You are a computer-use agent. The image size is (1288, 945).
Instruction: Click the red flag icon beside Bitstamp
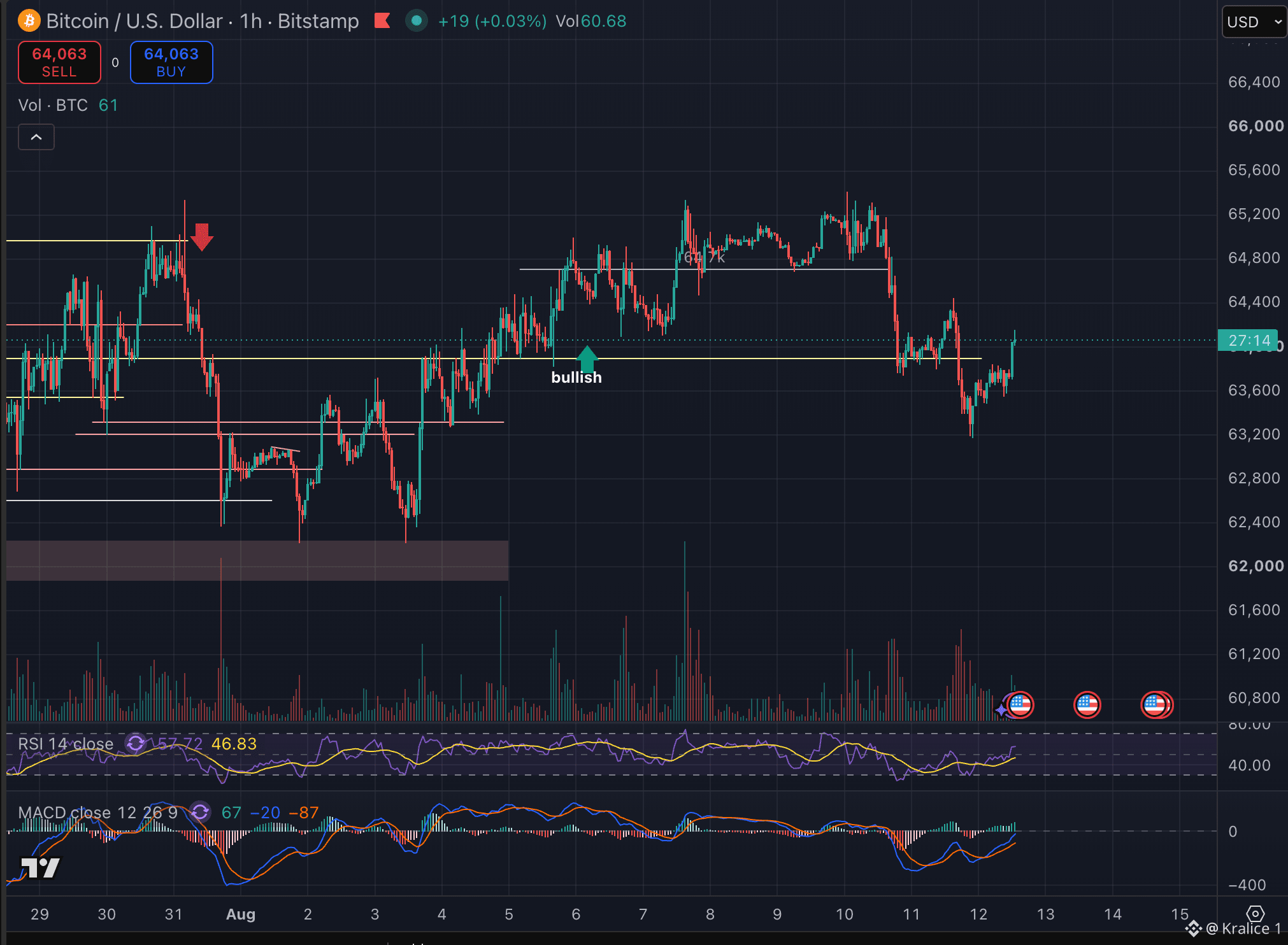[x=382, y=21]
